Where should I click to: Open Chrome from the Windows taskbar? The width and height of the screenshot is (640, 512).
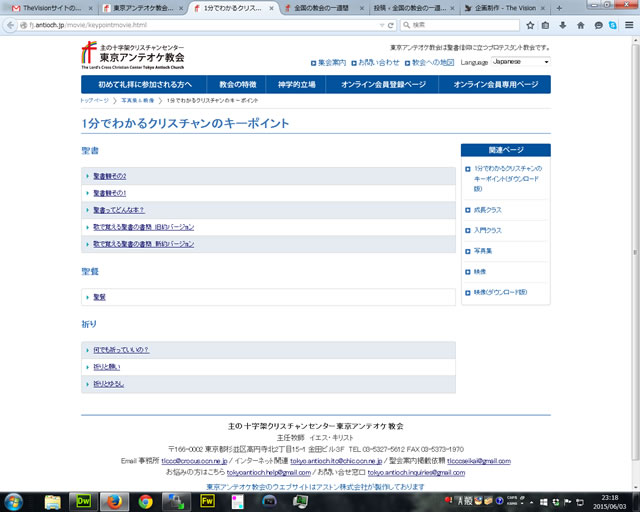click(x=146, y=500)
